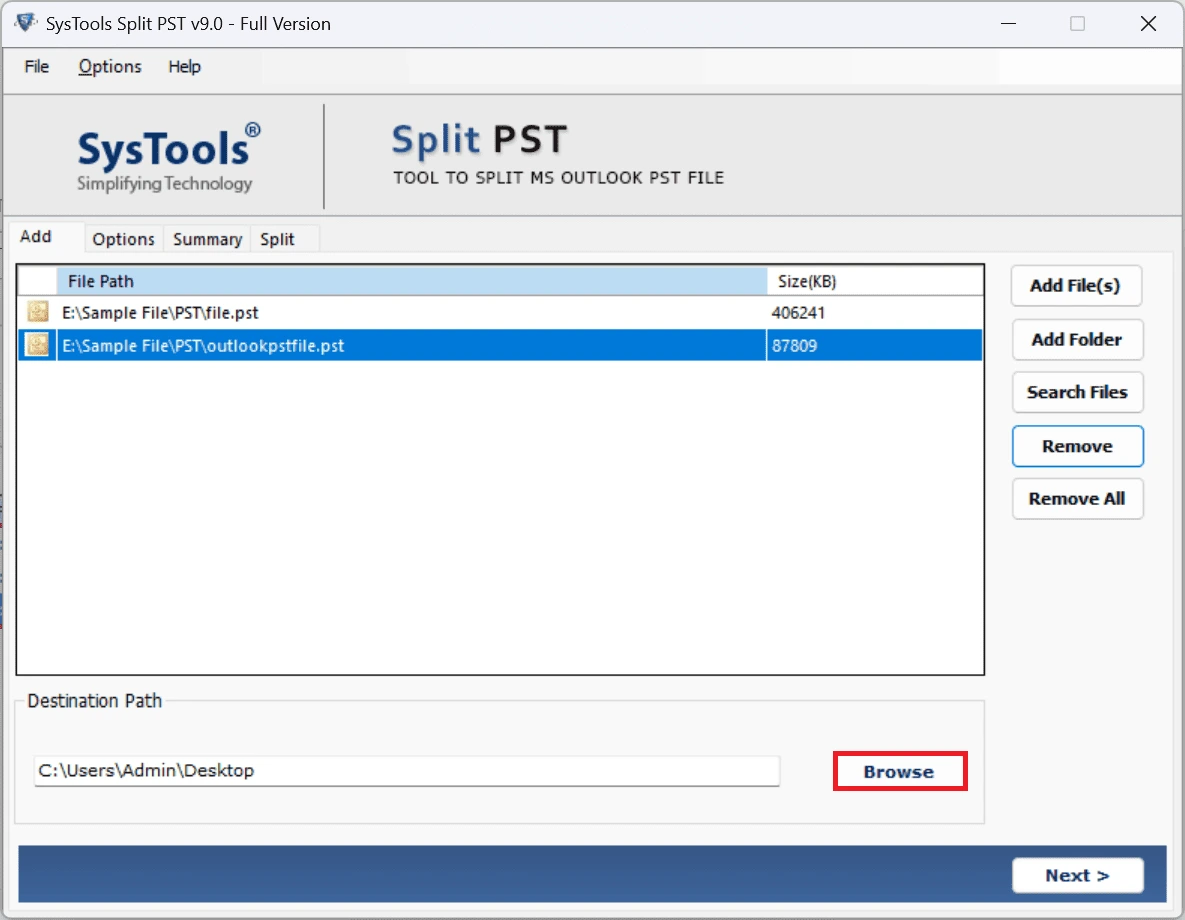Switch to the Summary tab
This screenshot has width=1185, height=920.
pos(207,239)
